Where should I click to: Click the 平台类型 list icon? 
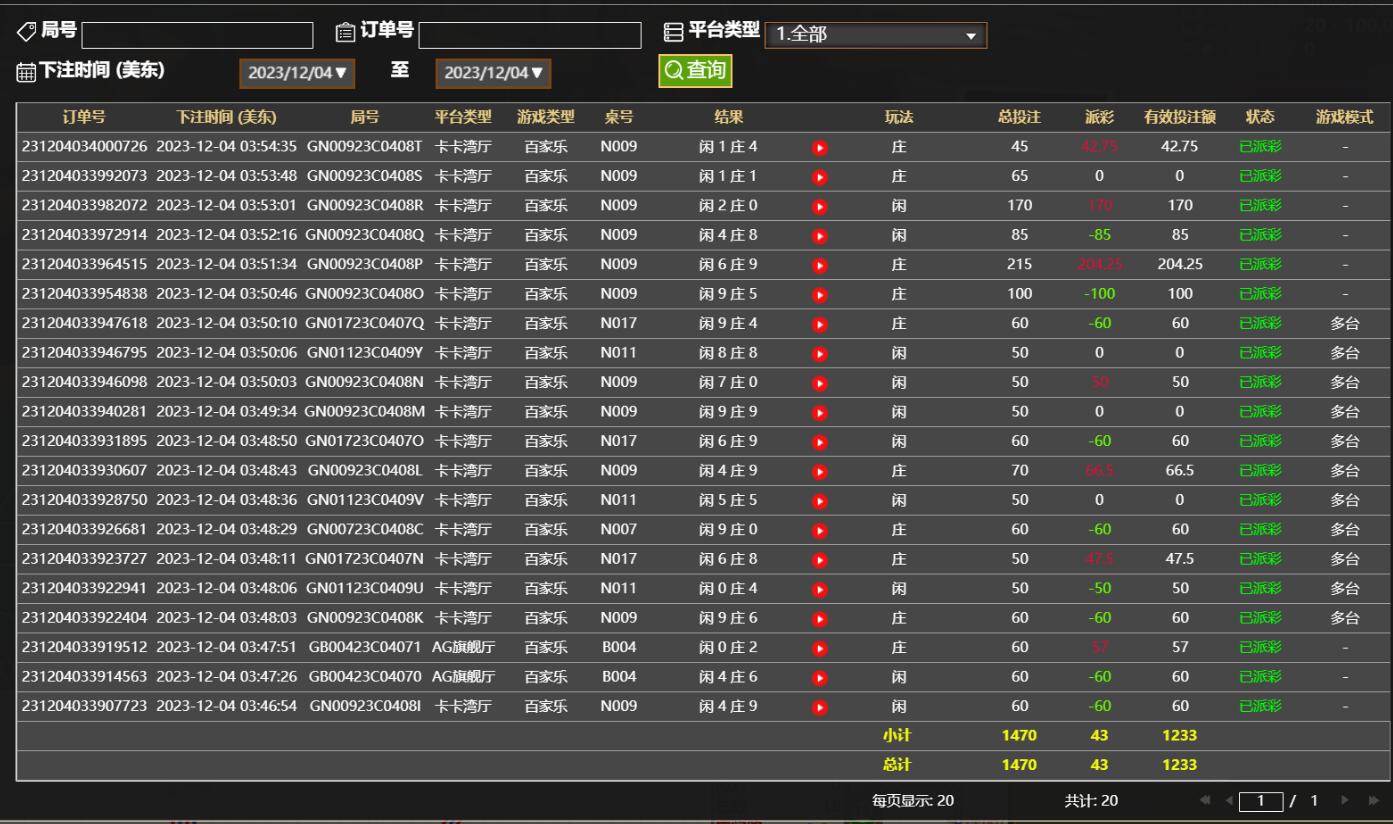click(x=674, y=33)
